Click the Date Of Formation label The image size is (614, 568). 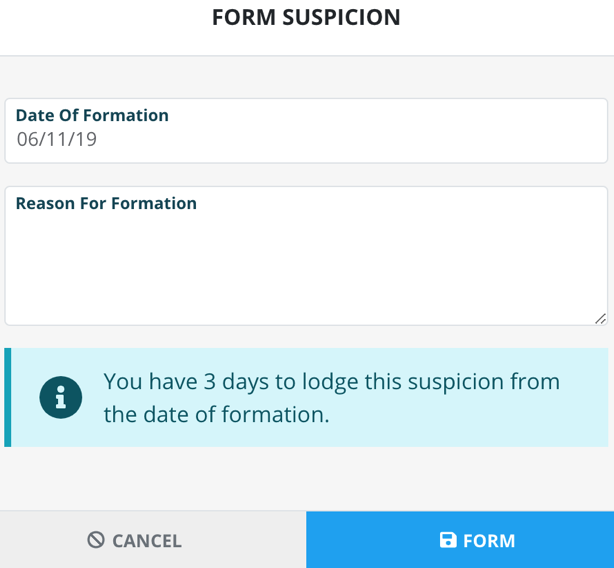(x=92, y=115)
